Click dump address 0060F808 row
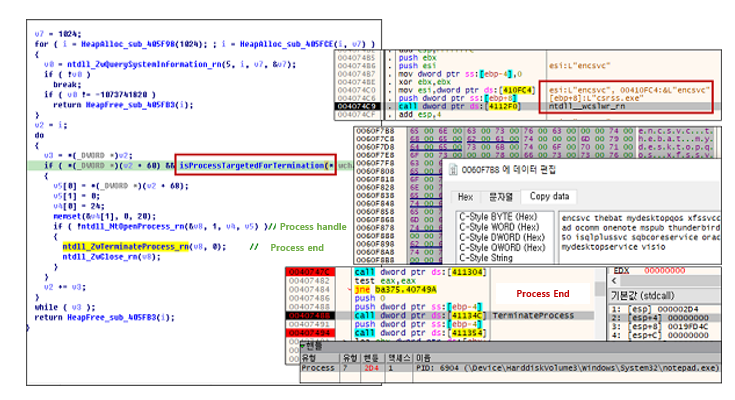735x400 pixels. point(375,171)
